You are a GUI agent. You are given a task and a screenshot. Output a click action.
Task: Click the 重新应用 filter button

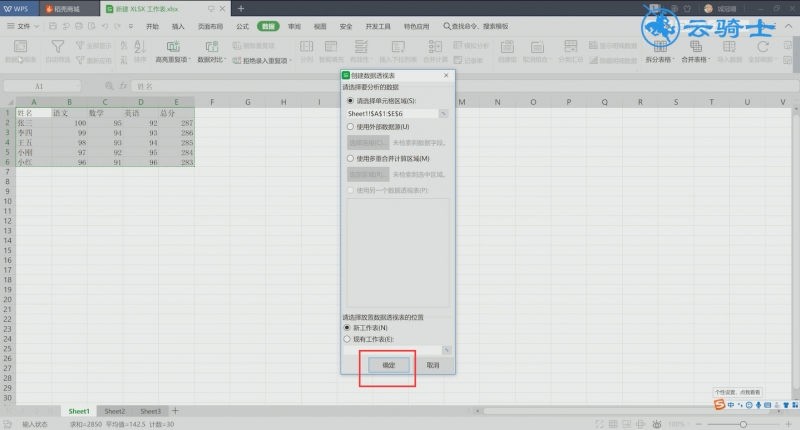pyautogui.click(x=93, y=60)
